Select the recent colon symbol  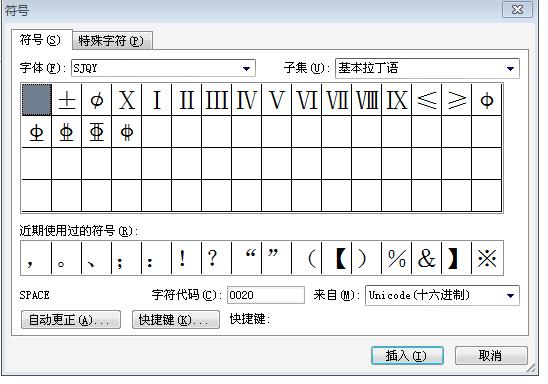pyautogui.click(x=157, y=258)
